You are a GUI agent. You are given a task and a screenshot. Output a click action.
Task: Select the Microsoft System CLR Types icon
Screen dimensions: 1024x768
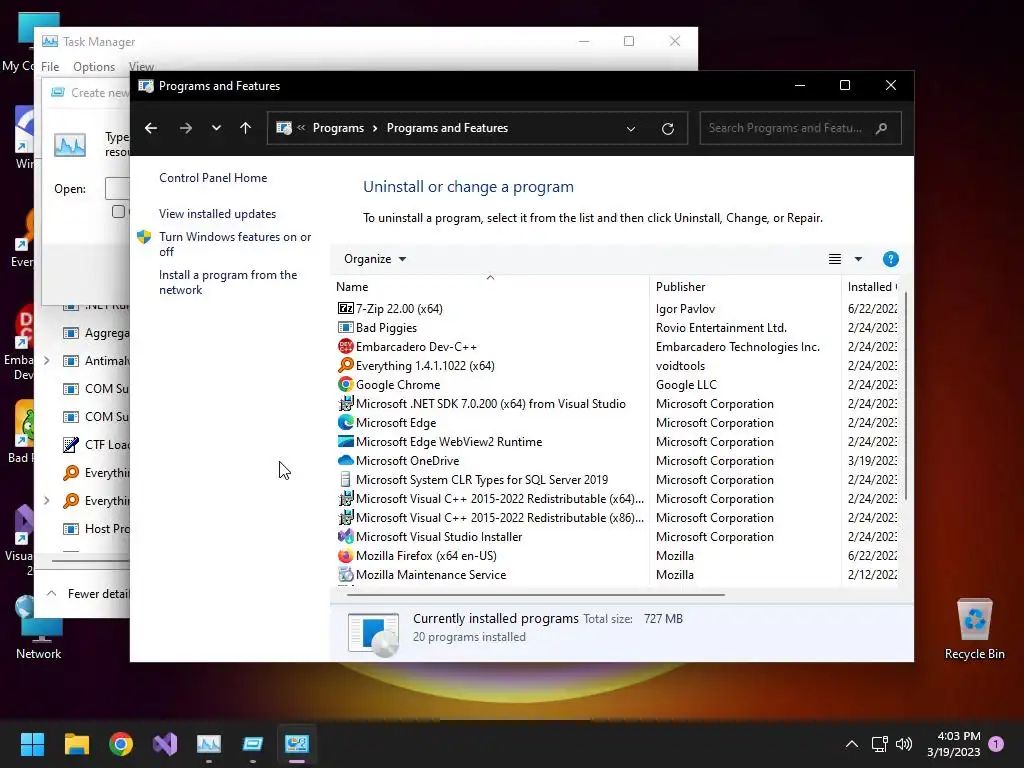tap(345, 479)
